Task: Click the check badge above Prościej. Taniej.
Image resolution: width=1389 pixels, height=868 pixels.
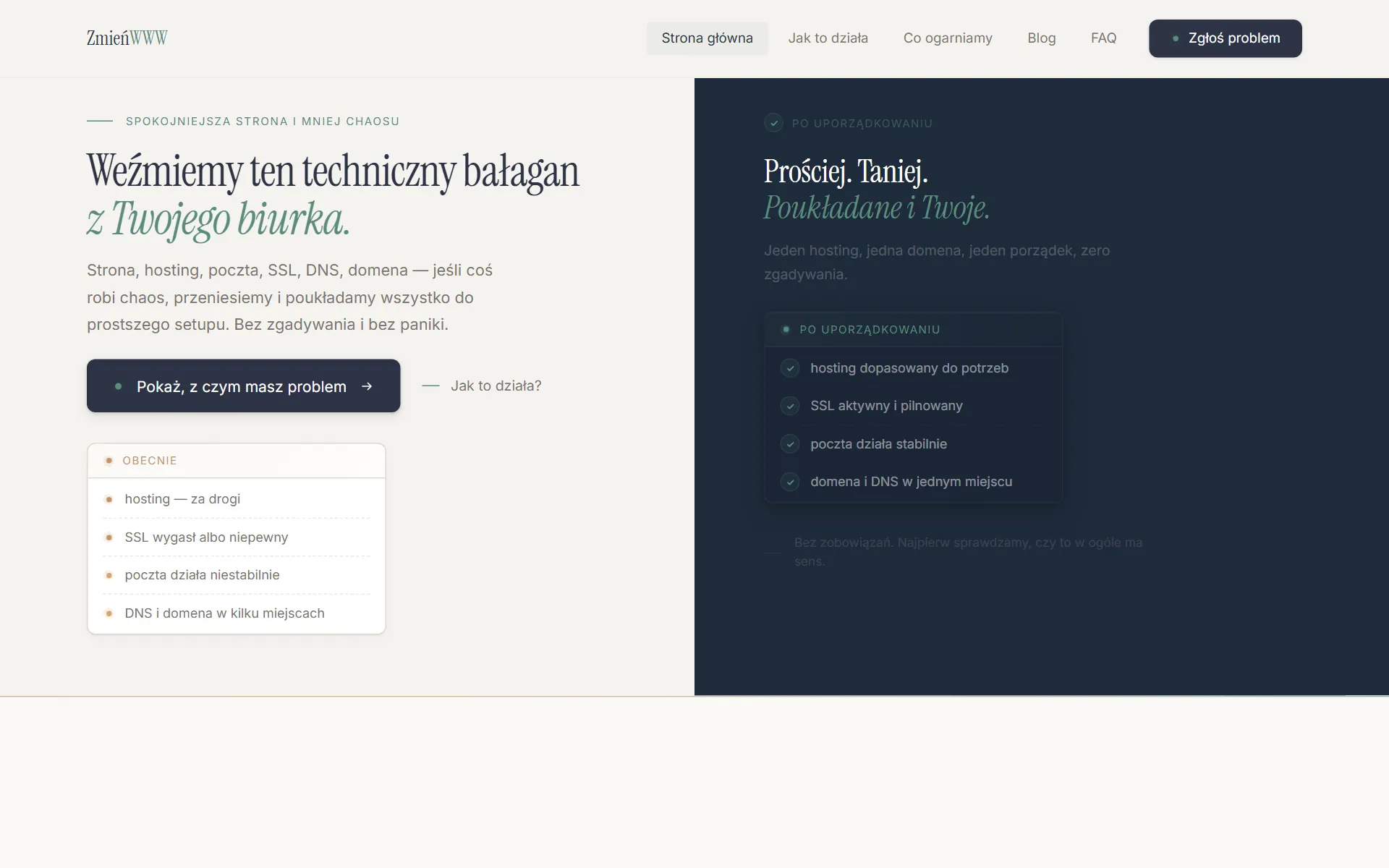Action: point(773,123)
